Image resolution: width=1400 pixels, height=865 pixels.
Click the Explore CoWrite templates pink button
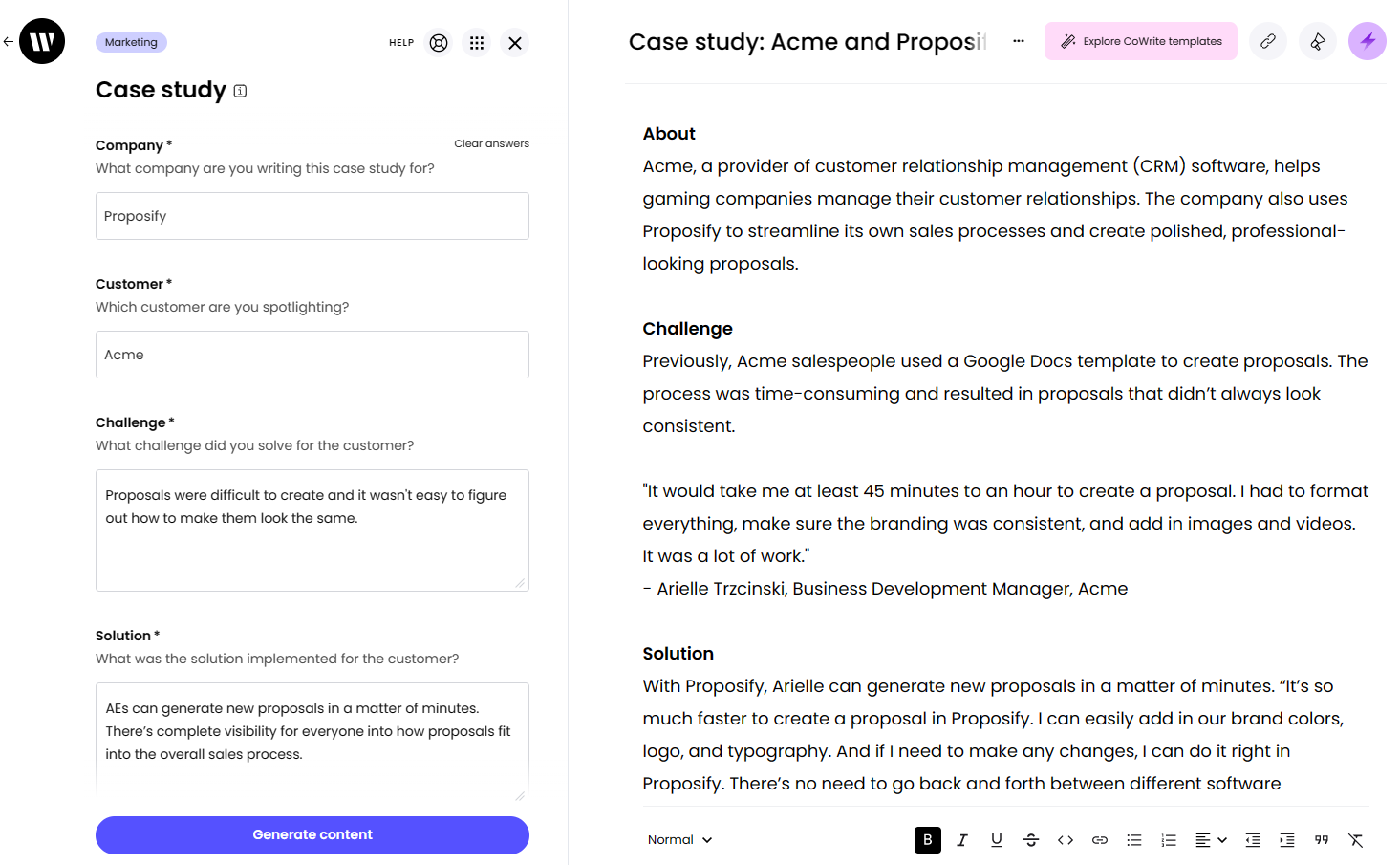pos(1140,41)
